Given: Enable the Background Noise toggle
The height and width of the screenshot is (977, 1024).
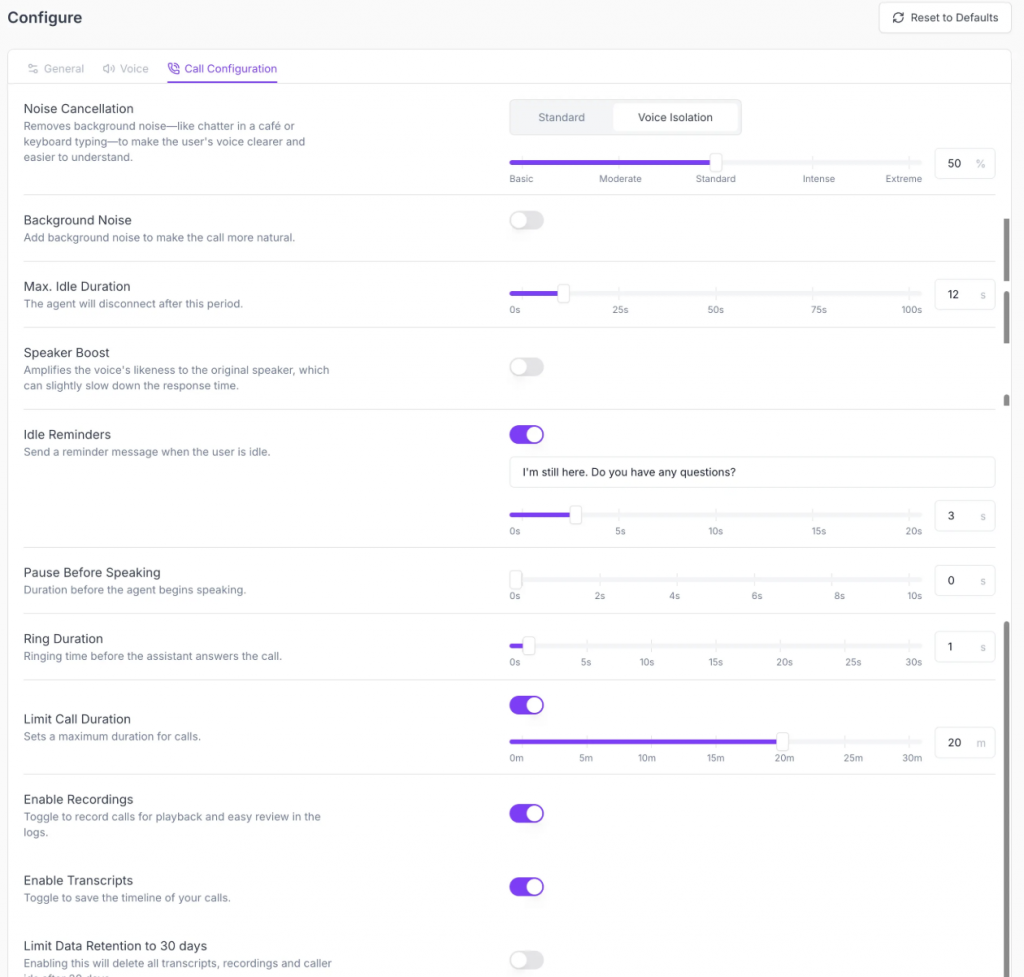Looking at the screenshot, I should coord(526,220).
